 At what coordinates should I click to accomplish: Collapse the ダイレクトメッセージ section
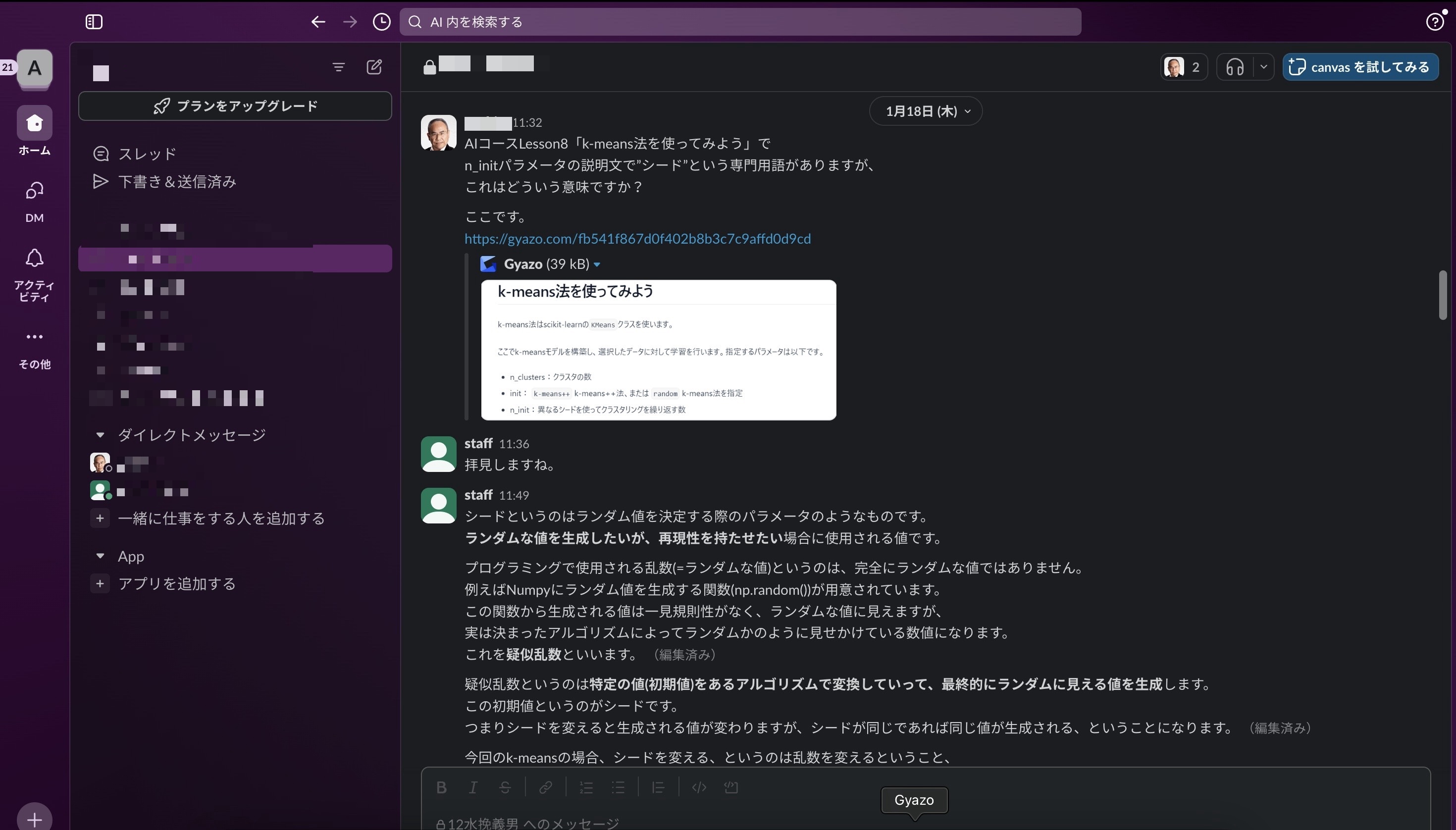point(101,435)
